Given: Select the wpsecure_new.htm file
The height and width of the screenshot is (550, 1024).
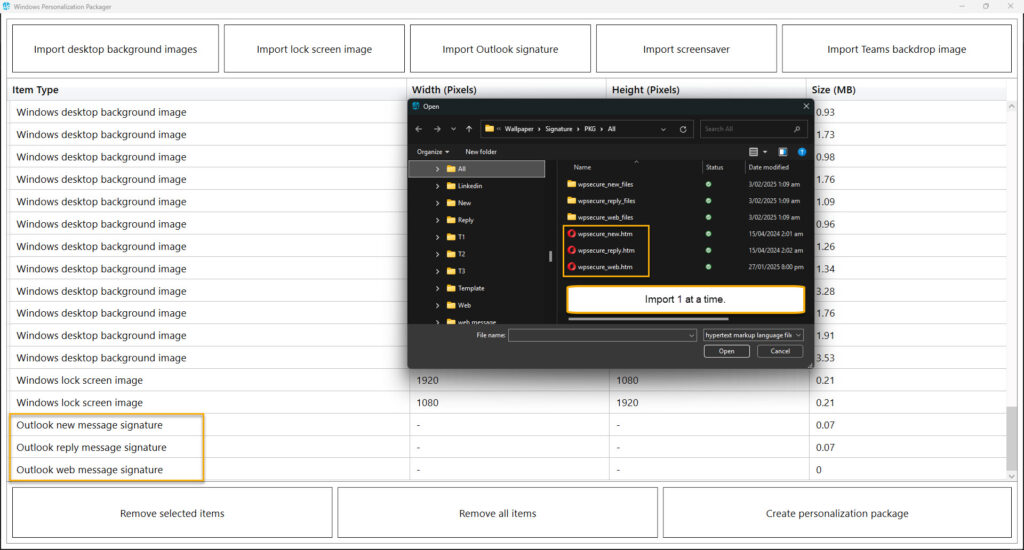Looking at the screenshot, I should pos(600,234).
